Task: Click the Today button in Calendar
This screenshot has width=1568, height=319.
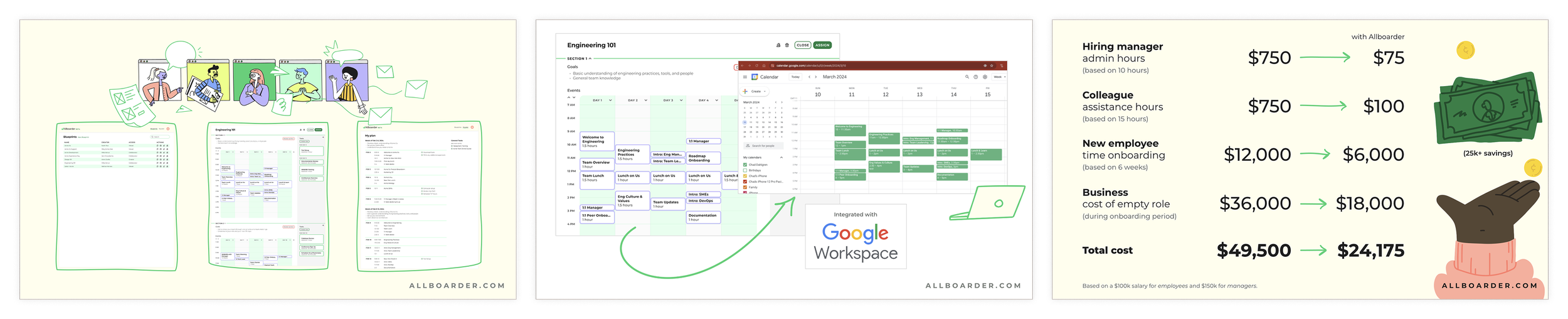Action: [x=795, y=77]
